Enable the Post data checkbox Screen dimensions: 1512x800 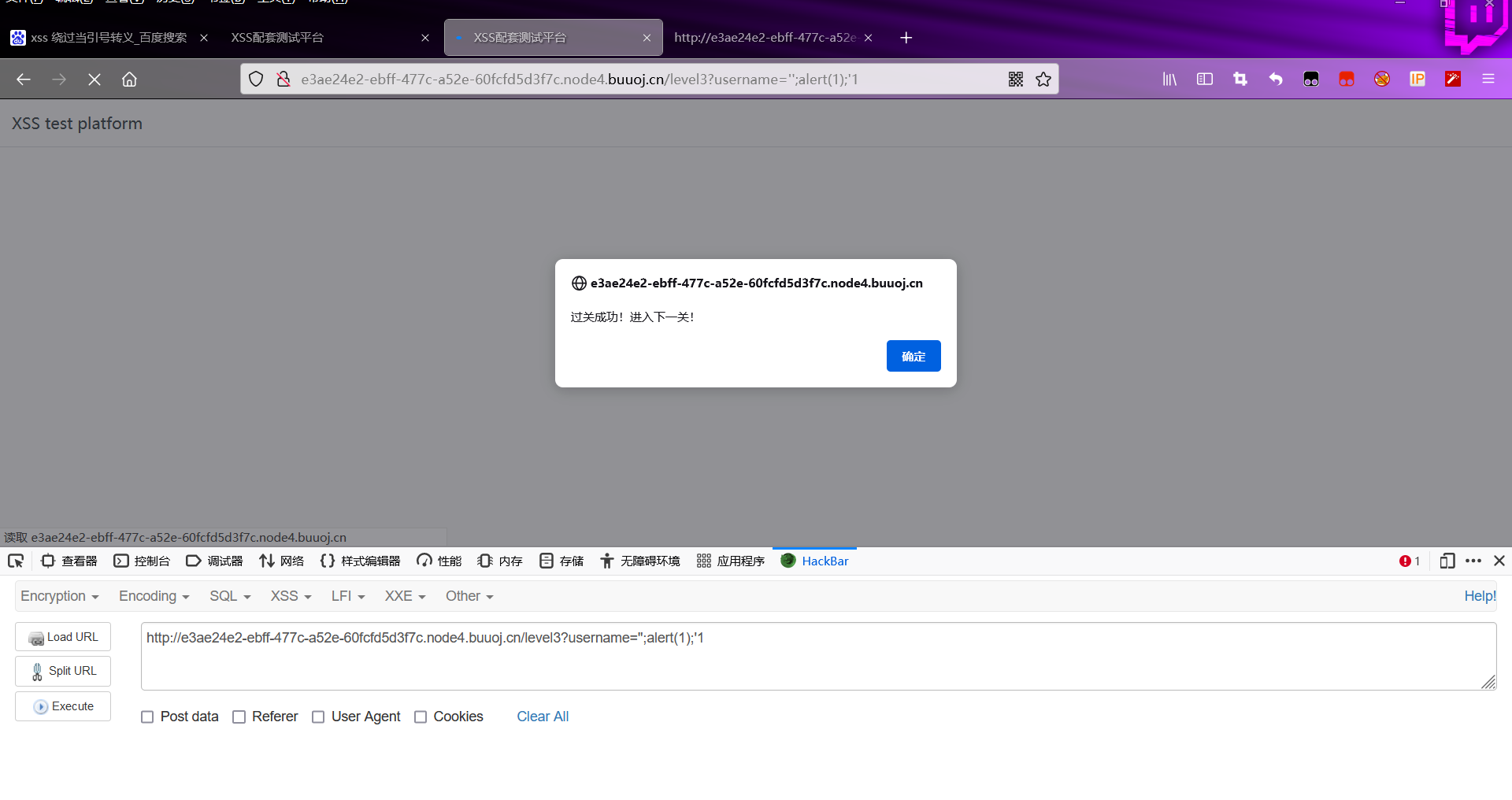(x=146, y=717)
